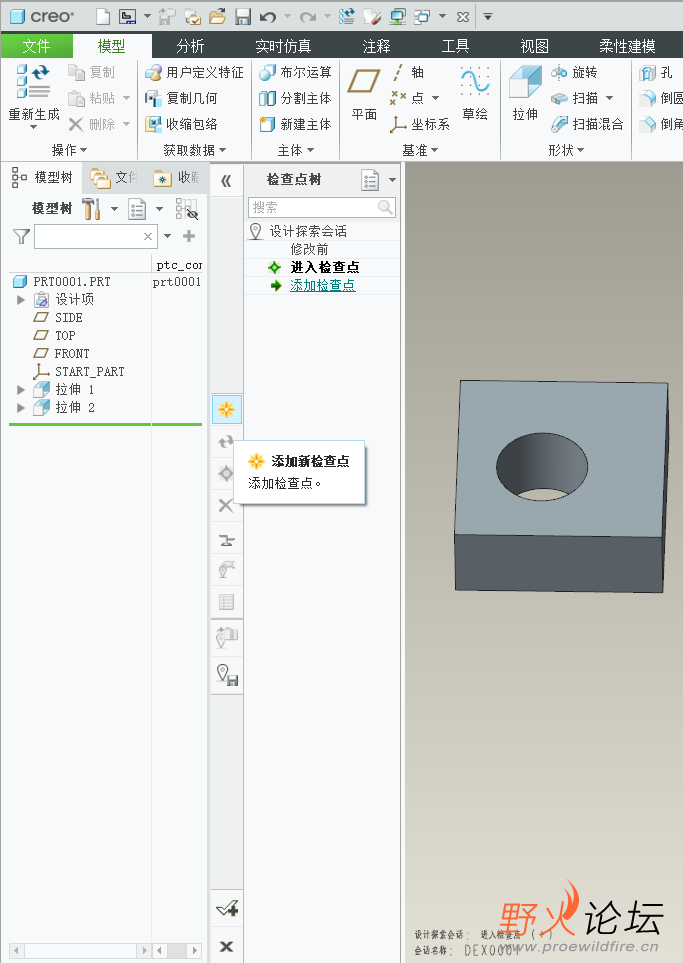683x963 pixels.
Task: Select the 坐标系 coordinate system tool
Action: tap(420, 124)
